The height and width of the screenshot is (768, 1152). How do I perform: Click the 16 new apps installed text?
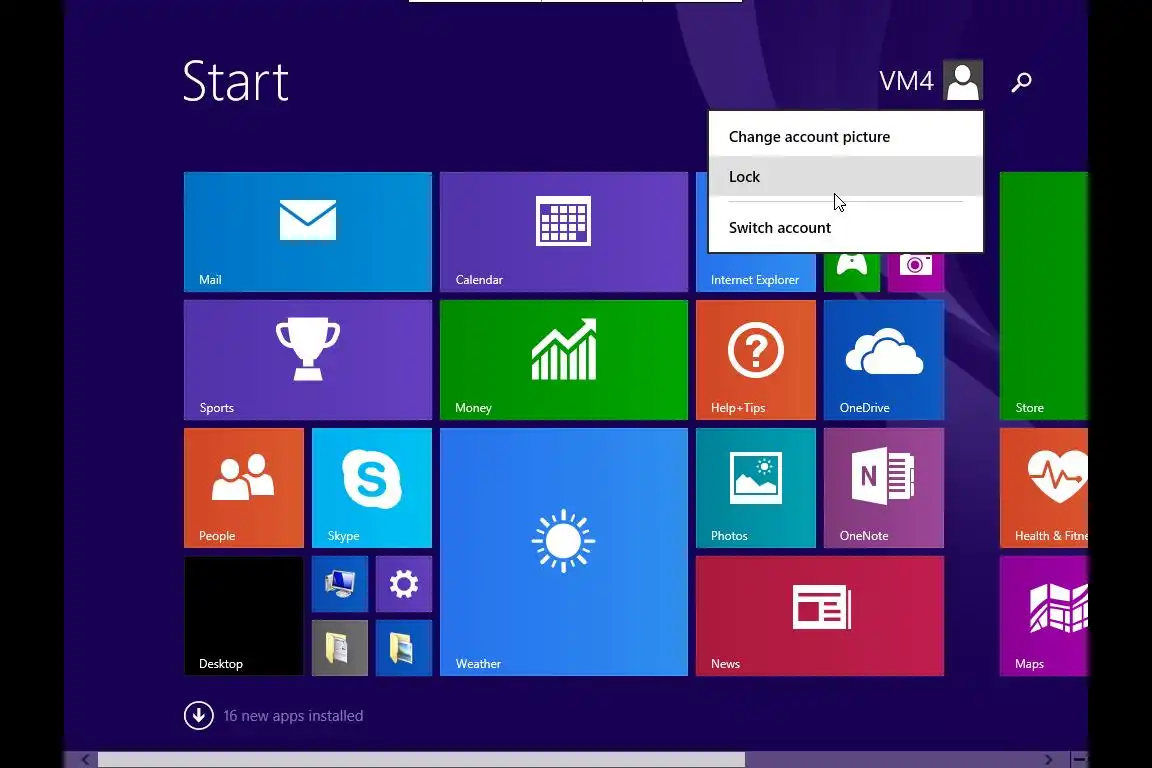click(x=293, y=716)
